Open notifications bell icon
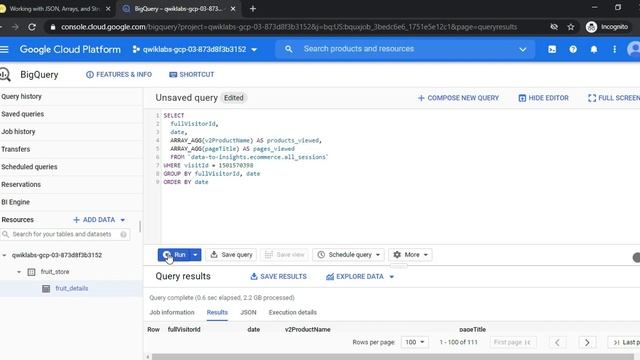The height and width of the screenshot is (360, 640). pos(594,49)
